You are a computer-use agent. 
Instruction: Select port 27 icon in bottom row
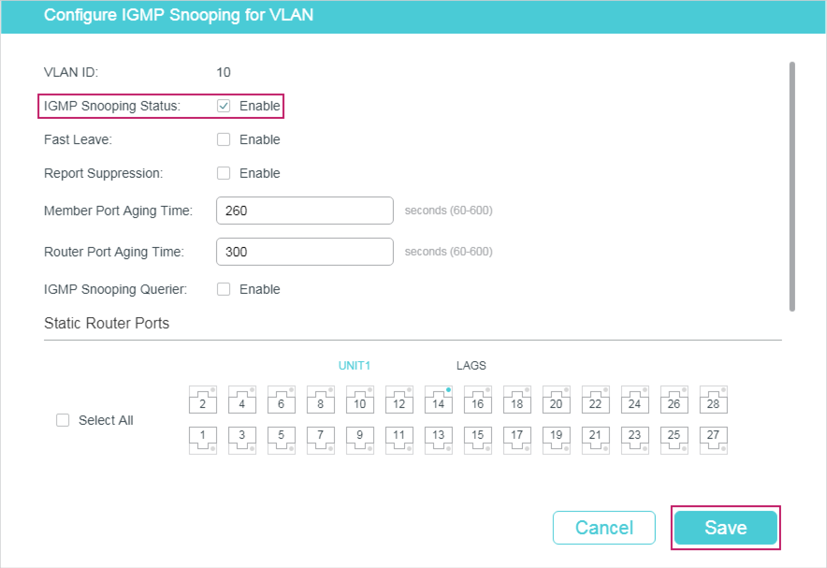(713, 439)
